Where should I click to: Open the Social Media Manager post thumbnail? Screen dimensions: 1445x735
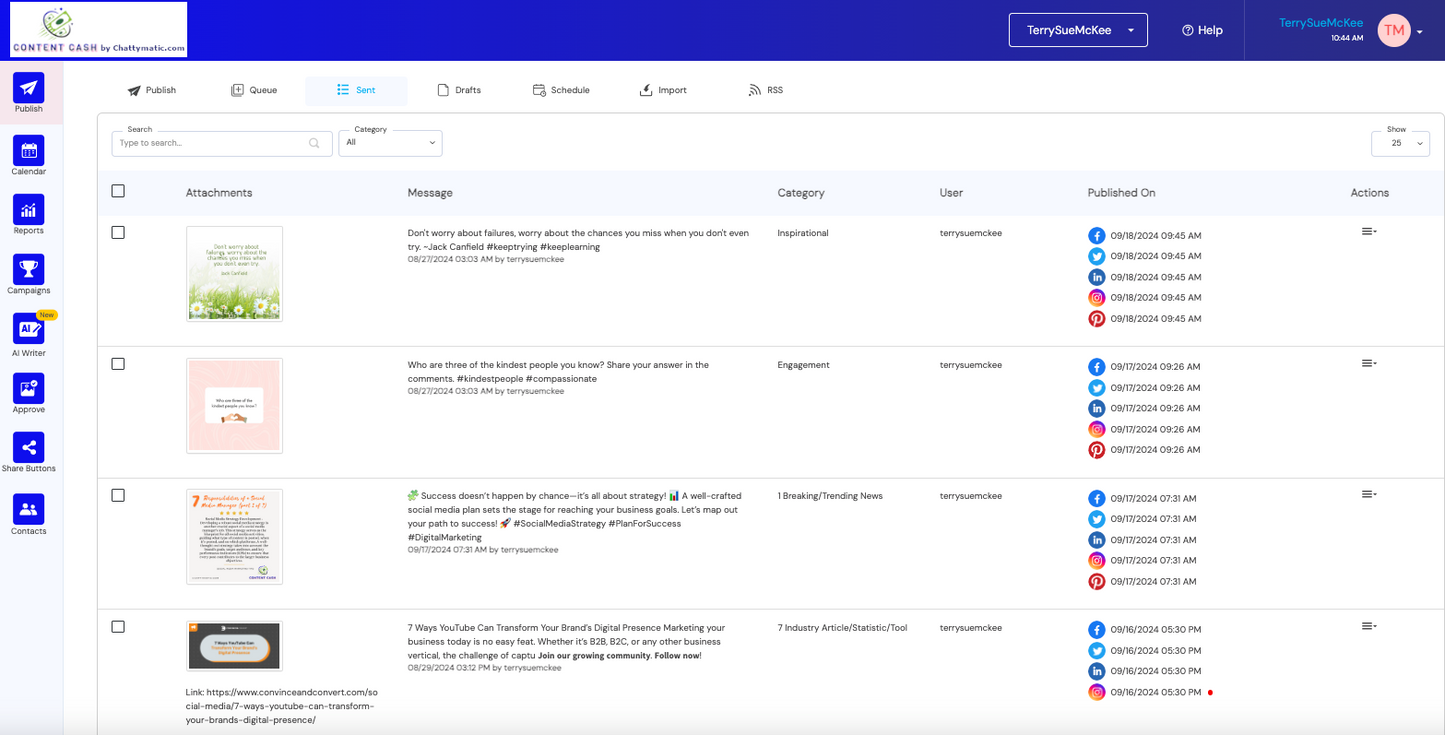[x=234, y=537]
